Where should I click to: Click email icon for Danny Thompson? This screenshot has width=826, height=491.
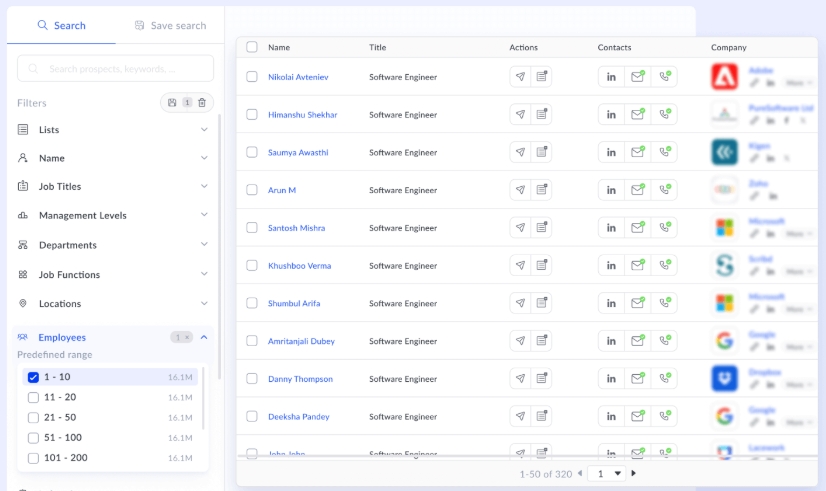[637, 378]
